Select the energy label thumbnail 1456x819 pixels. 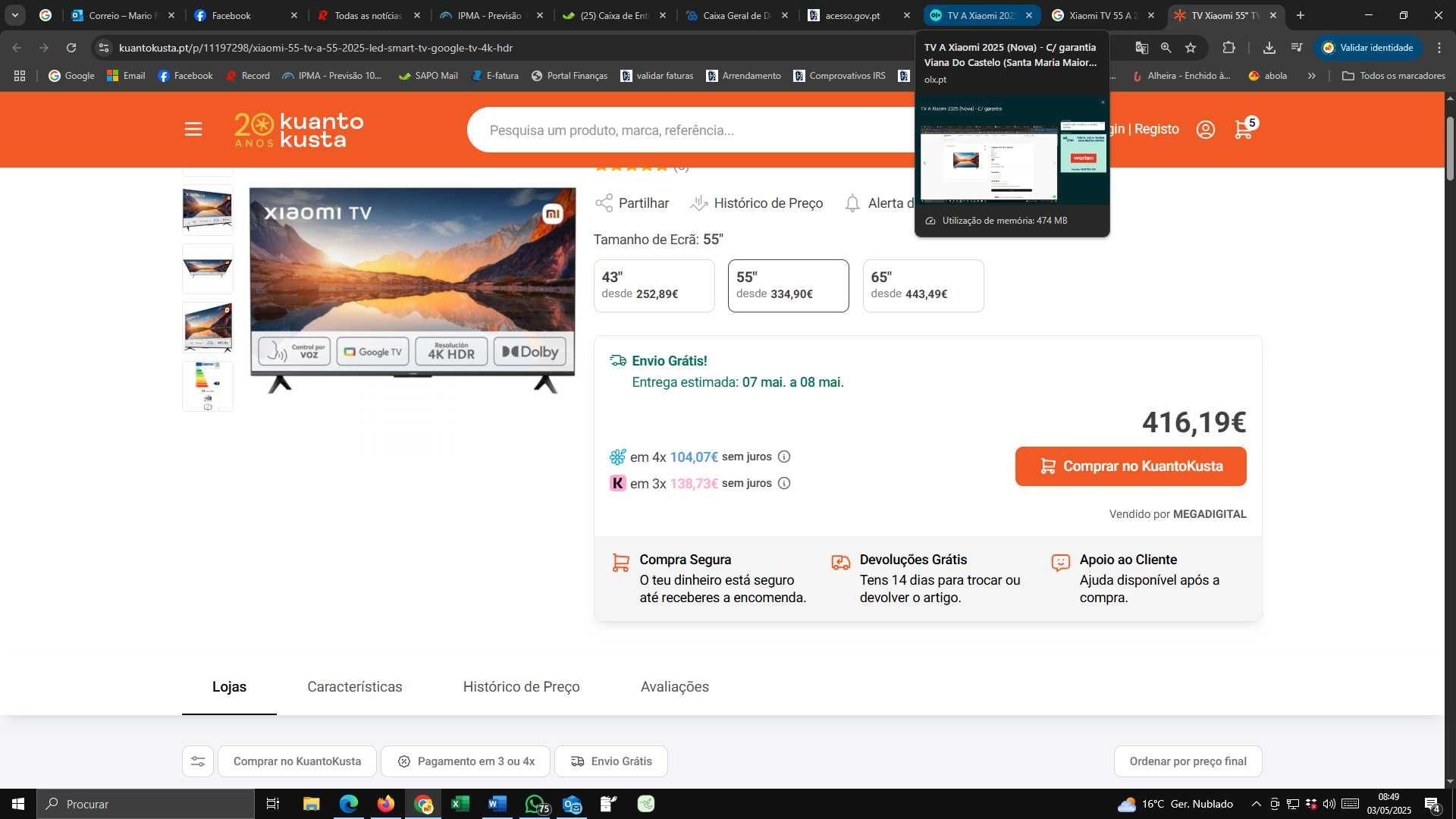[208, 386]
